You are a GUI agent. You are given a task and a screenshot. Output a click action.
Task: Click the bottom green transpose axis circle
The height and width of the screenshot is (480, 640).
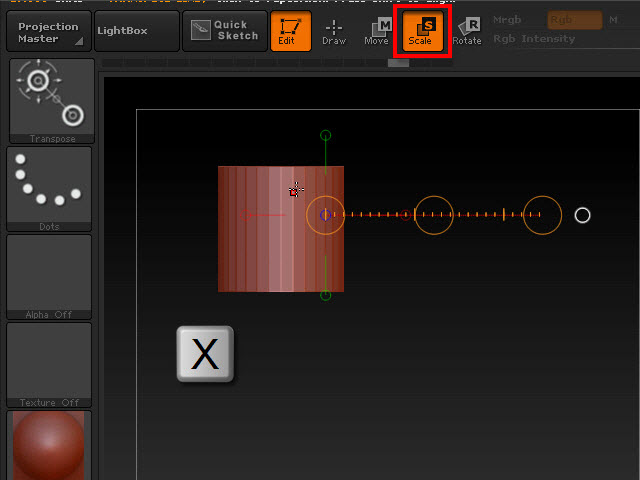325,295
